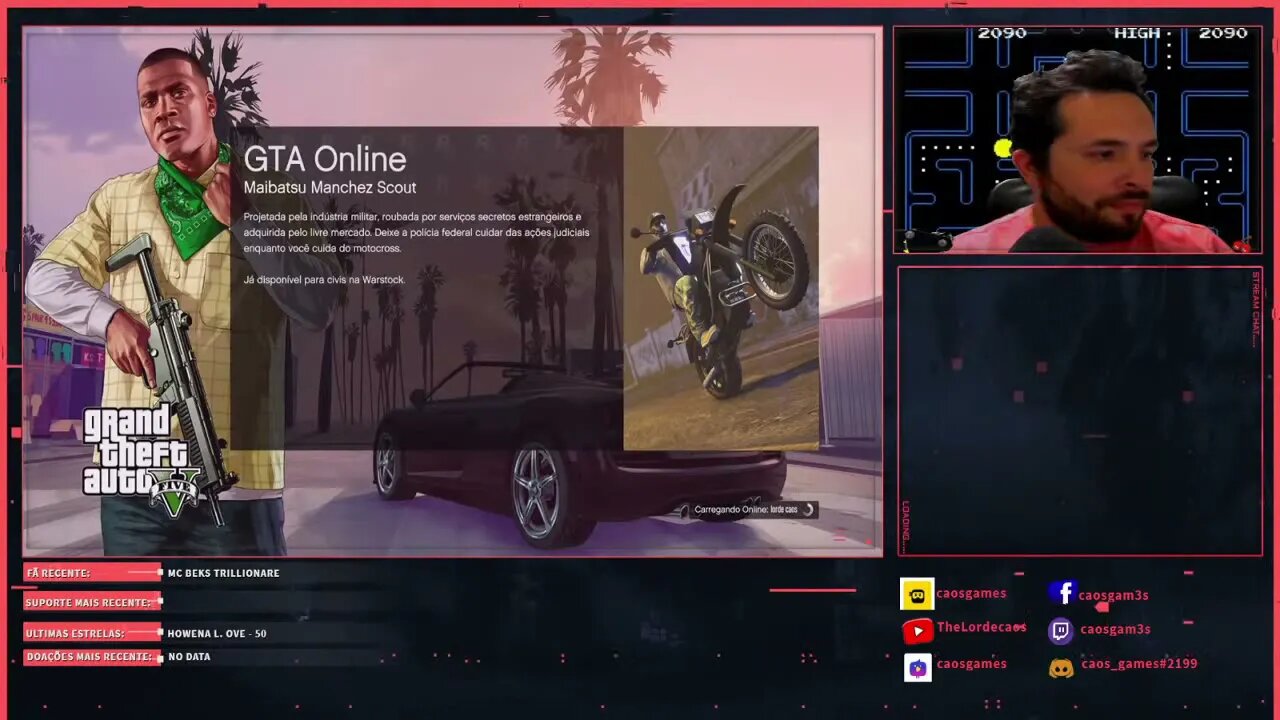The width and height of the screenshot is (1280, 720).
Task: Click the purple Twitch icon
Action: (x=1061, y=630)
